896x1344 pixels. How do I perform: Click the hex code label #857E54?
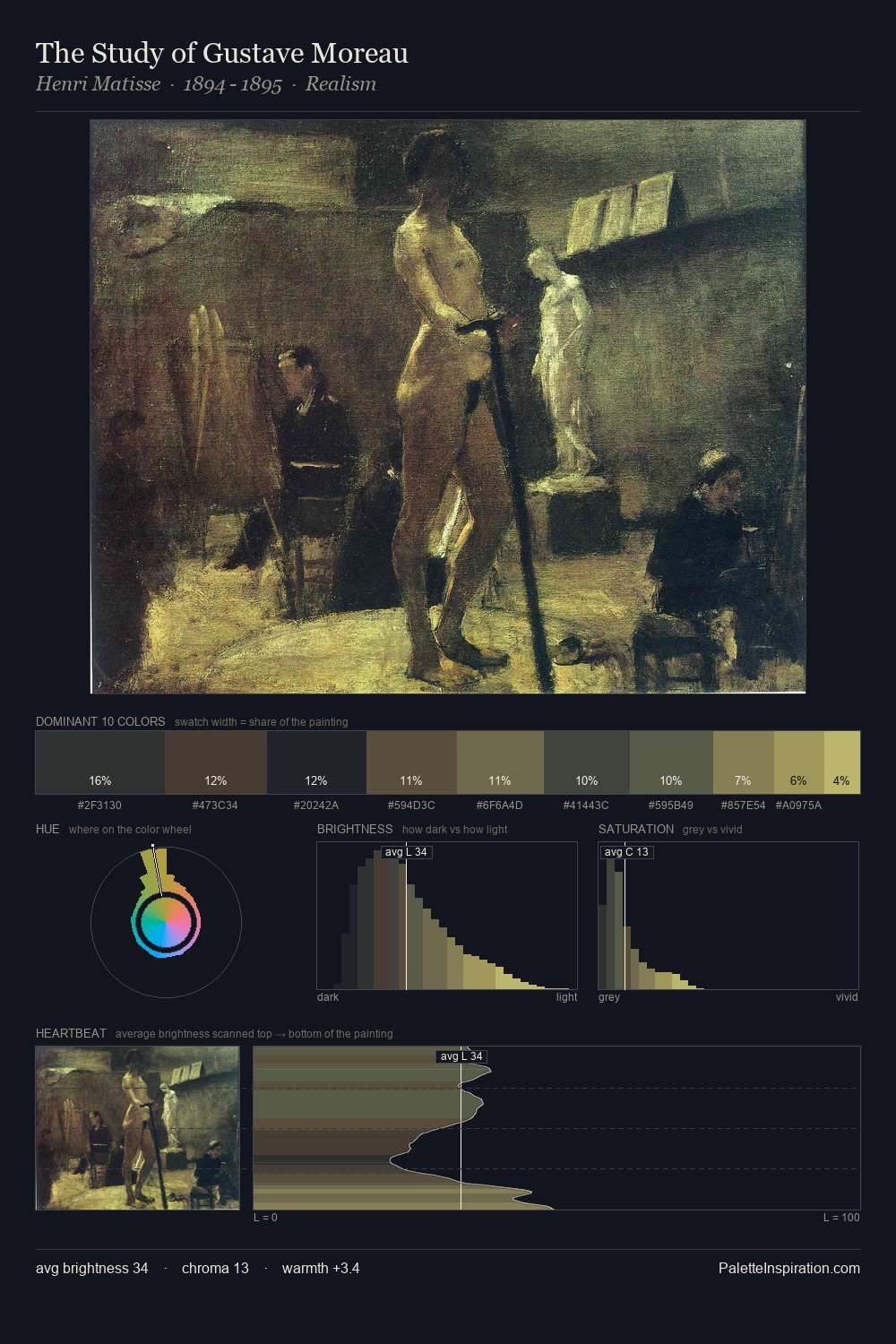(x=743, y=806)
